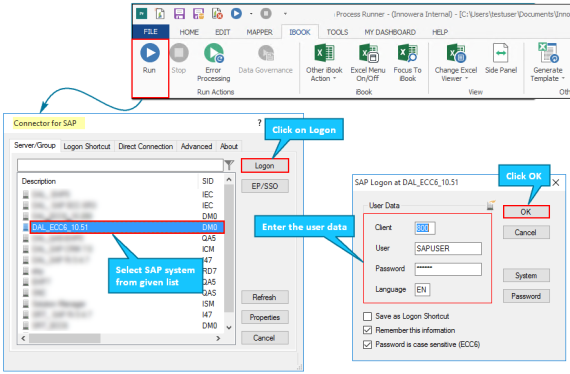Click the server list horizontal scroll right arrow

(x=218, y=338)
